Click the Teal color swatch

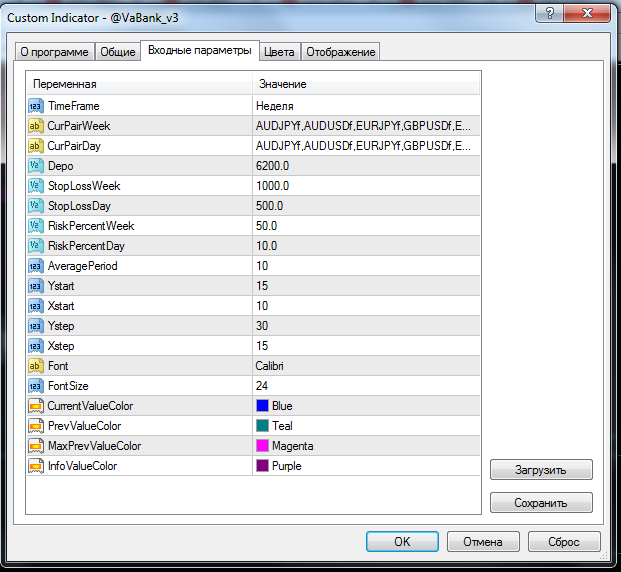[262, 426]
